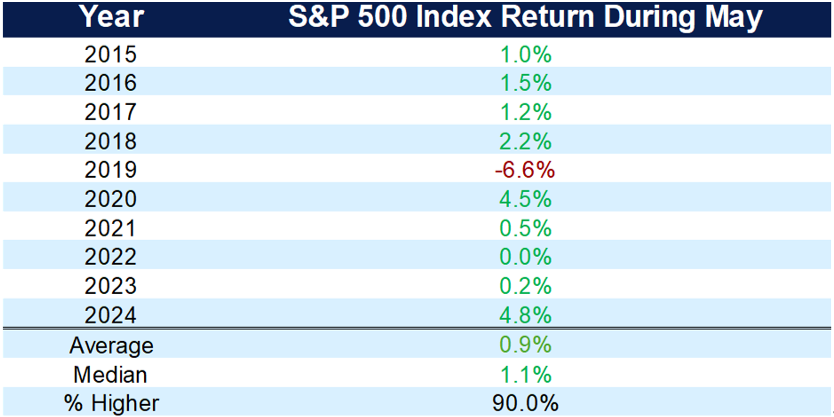Click the 1.1% median value
834x417 pixels.
(524, 375)
